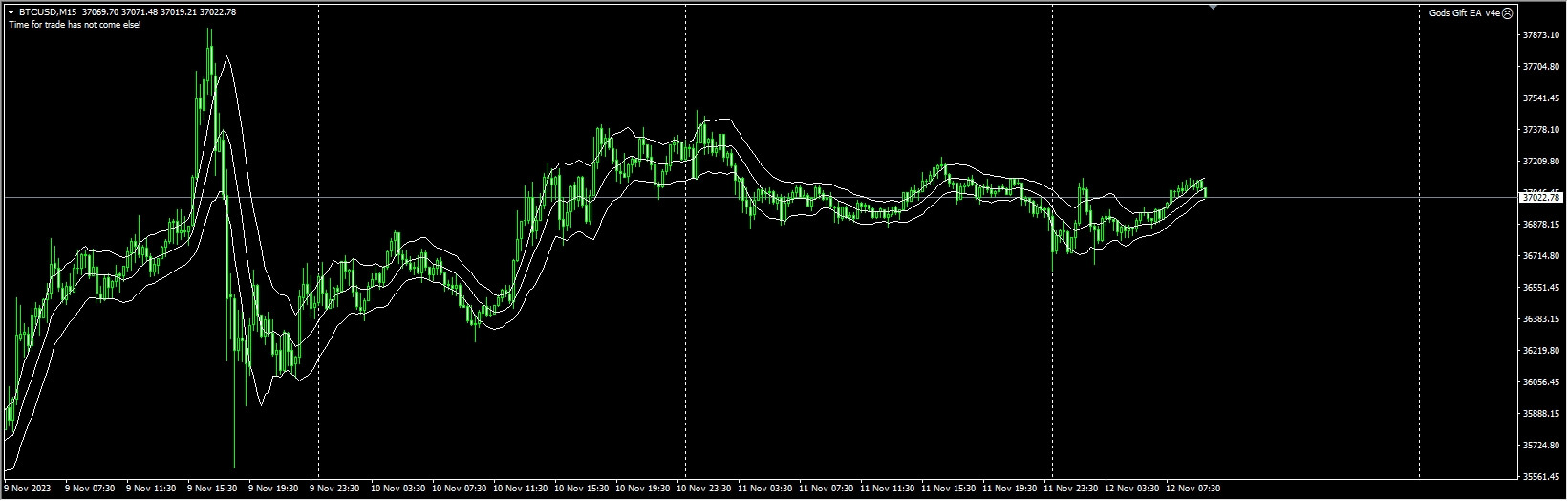The width and height of the screenshot is (1568, 501).
Task: Click the 35561.45 price axis label
Action: [x=1540, y=477]
